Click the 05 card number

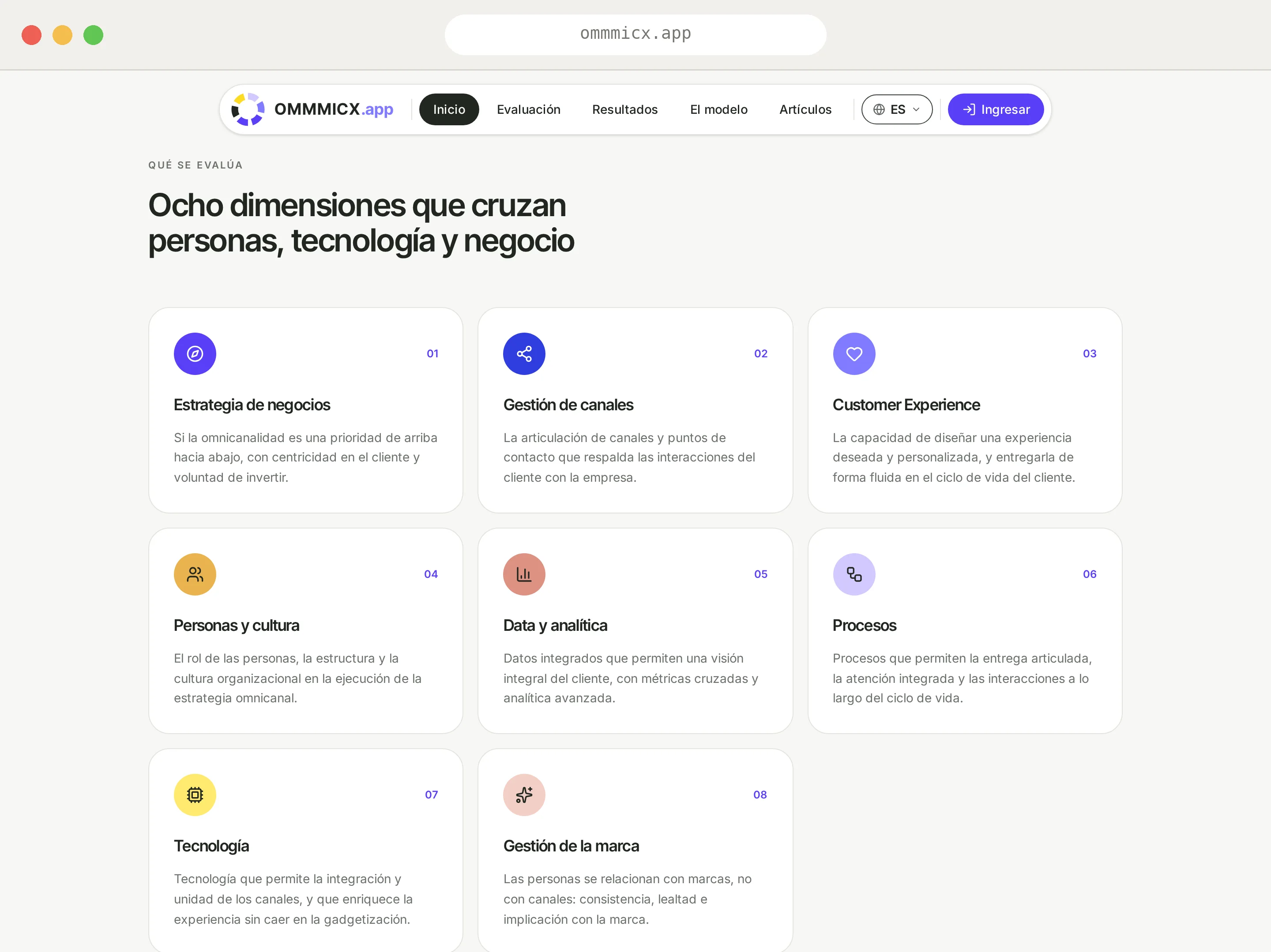760,574
